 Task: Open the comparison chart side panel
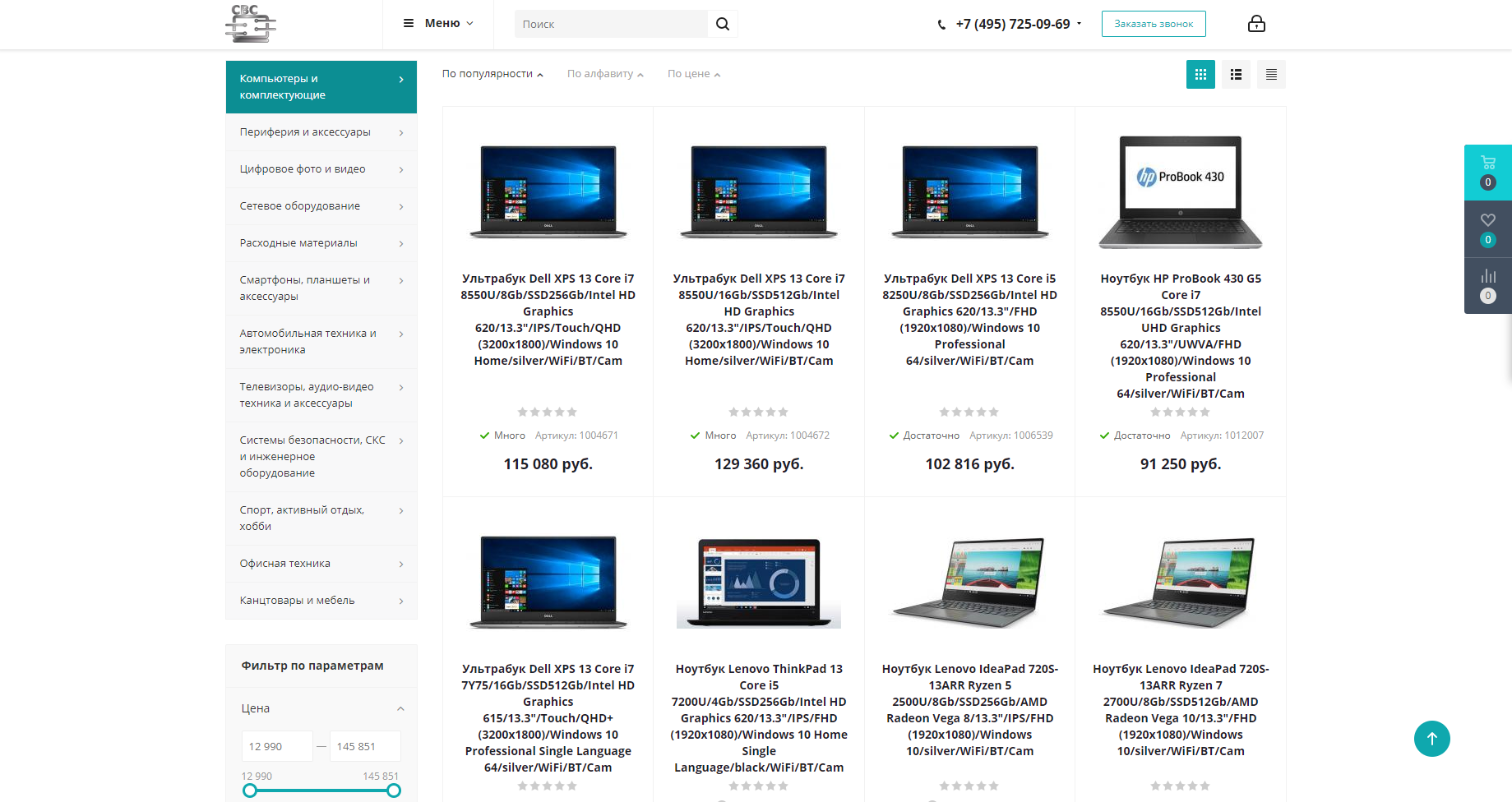coord(1488,285)
